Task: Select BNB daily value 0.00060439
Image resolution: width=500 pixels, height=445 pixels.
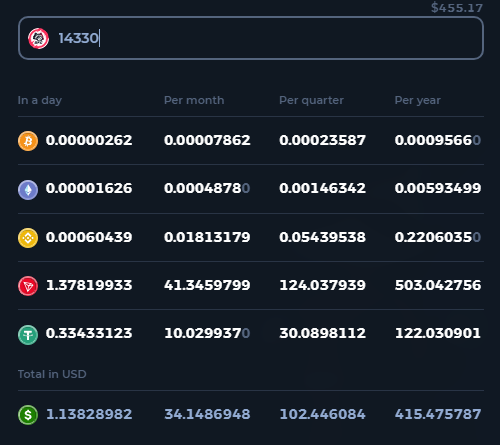Action: (x=89, y=237)
